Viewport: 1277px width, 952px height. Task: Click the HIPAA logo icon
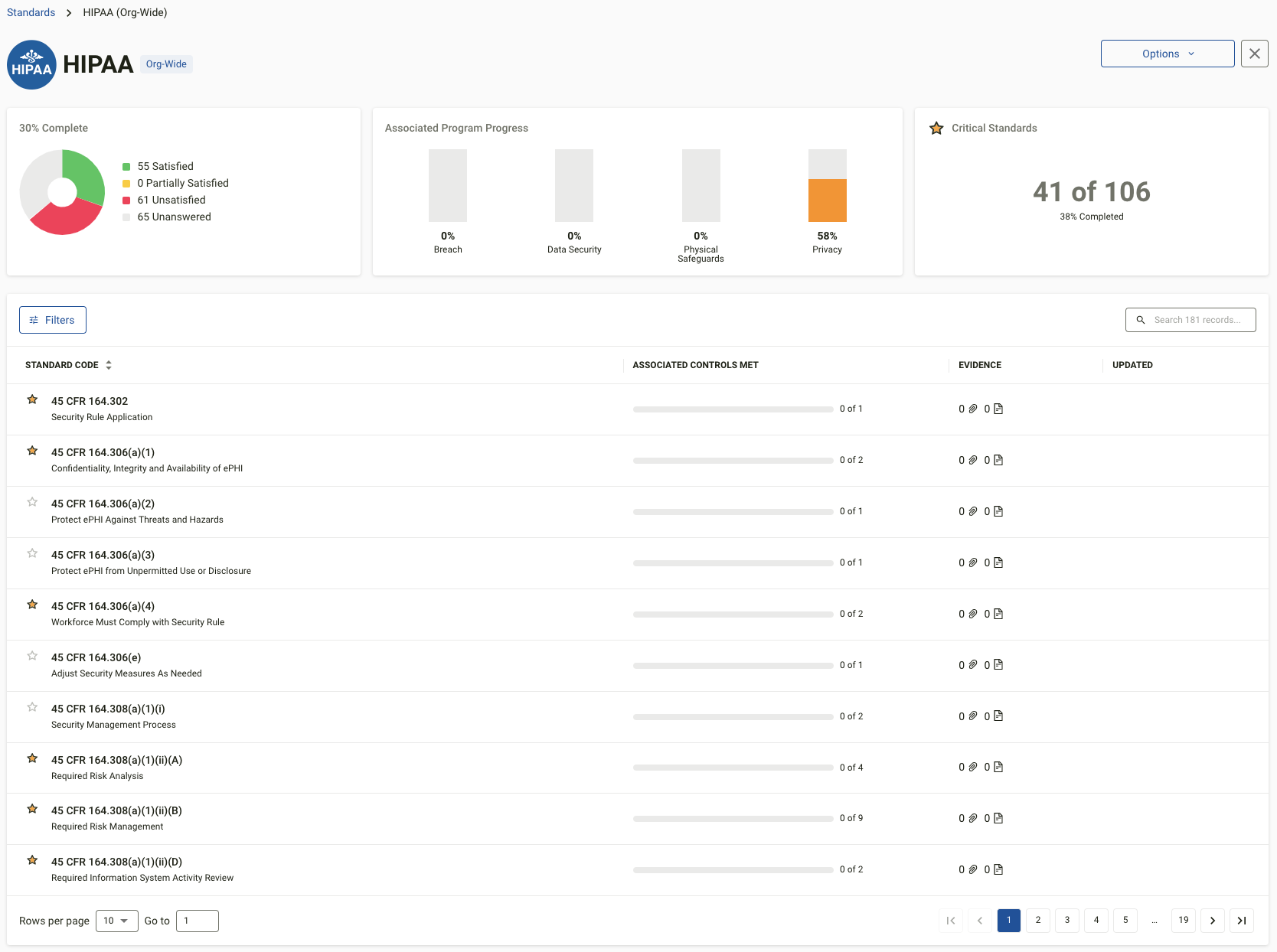click(x=31, y=64)
